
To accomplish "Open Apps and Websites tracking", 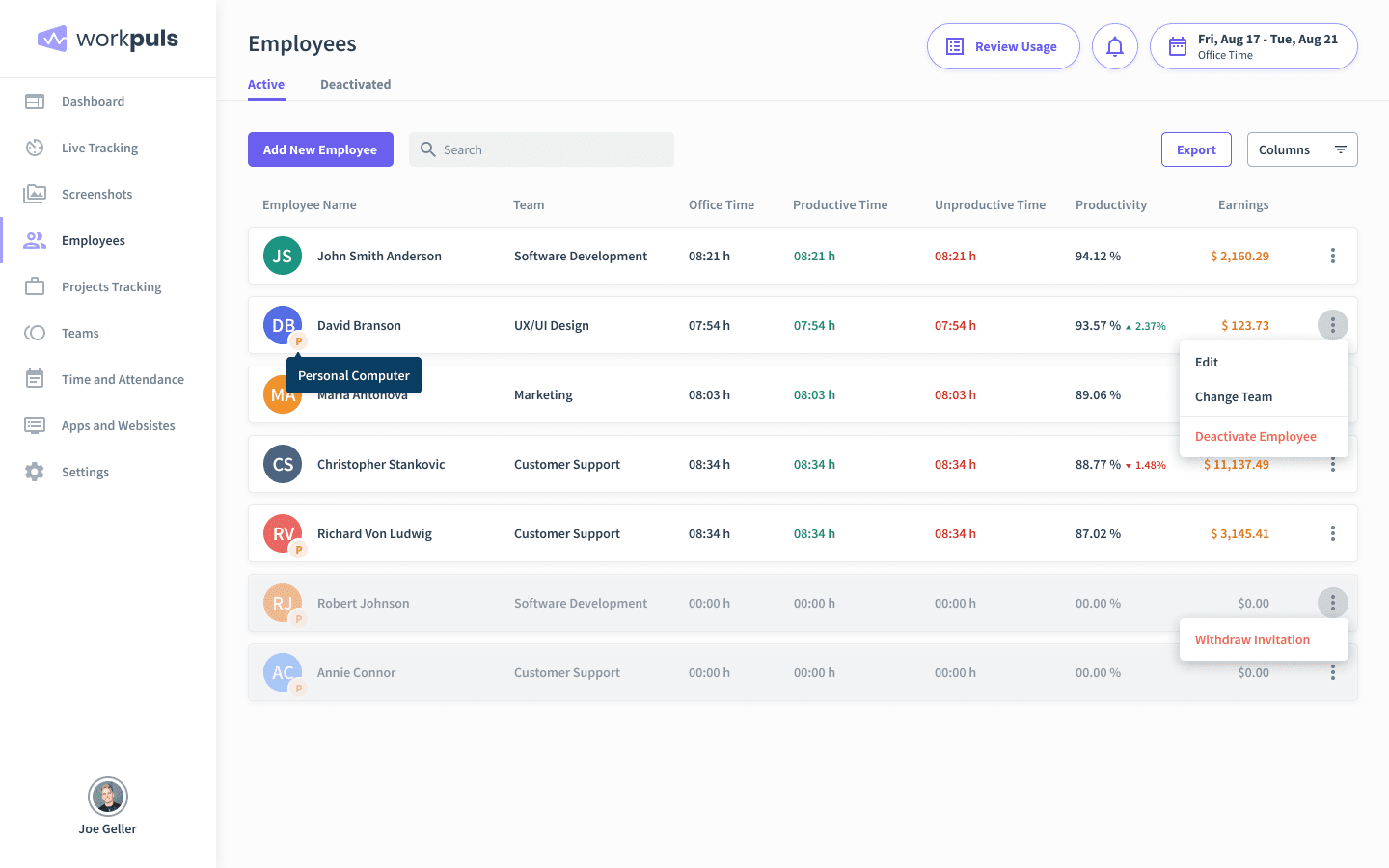I will click(118, 425).
